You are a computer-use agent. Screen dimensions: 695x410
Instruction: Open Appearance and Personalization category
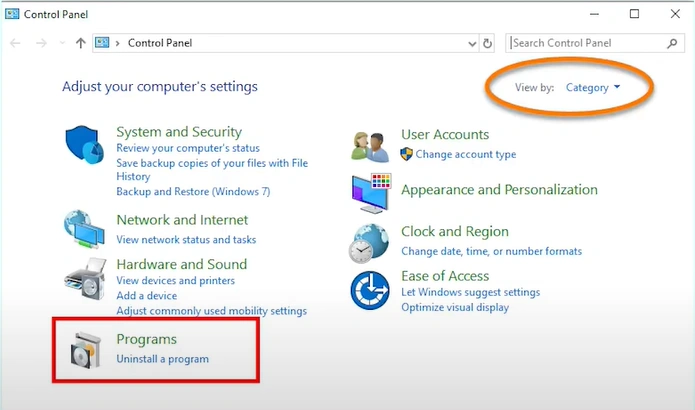500,190
